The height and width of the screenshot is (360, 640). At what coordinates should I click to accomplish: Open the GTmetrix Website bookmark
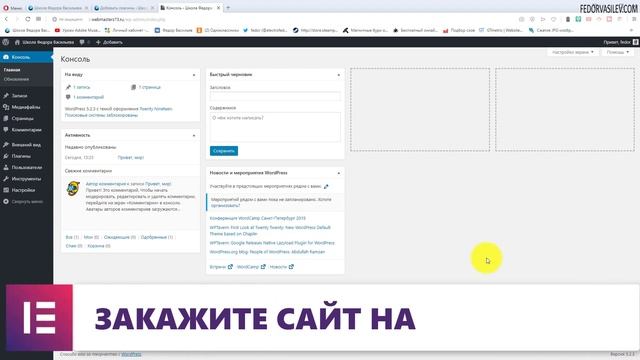[500, 30]
